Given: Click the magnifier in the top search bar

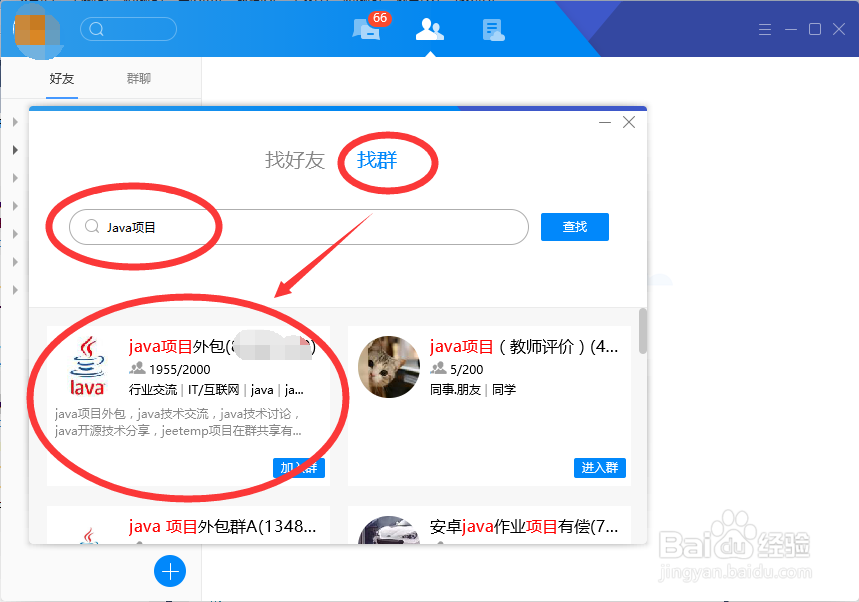Looking at the screenshot, I should (95, 29).
